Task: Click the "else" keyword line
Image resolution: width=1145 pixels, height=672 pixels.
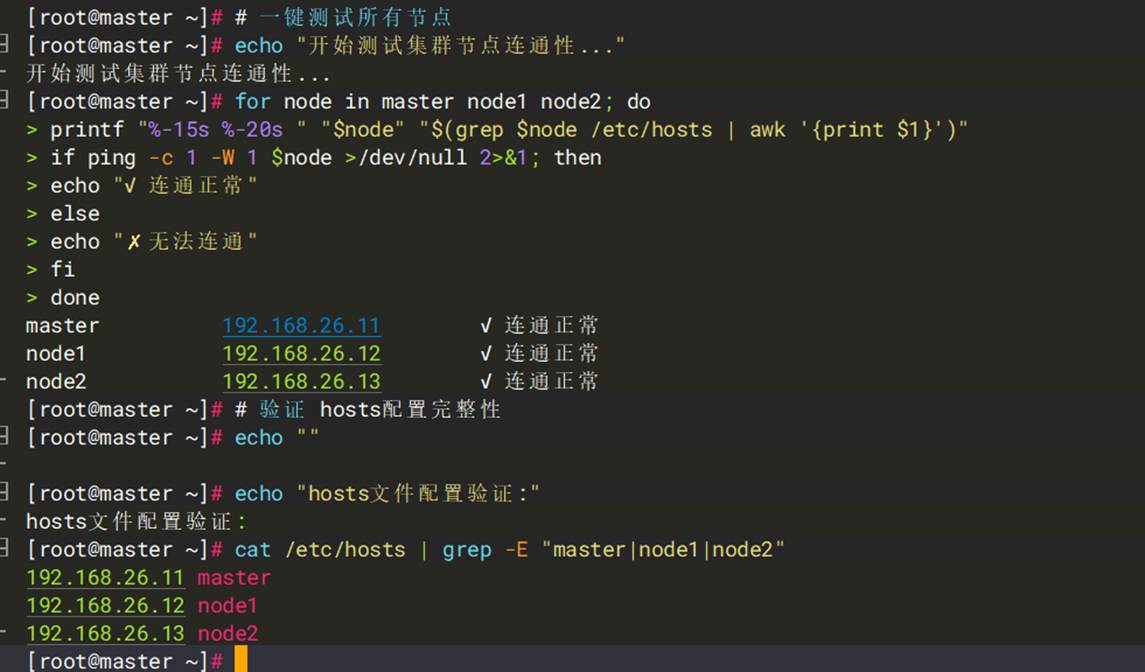Action: point(75,213)
